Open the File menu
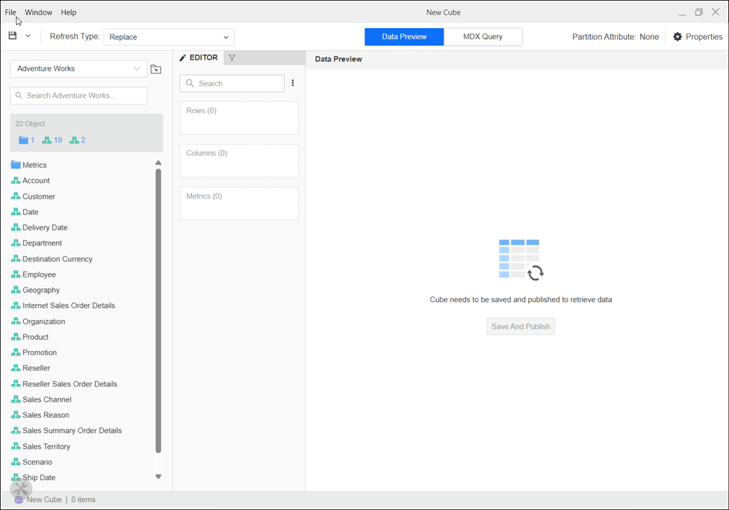Image resolution: width=729 pixels, height=510 pixels. 10,12
